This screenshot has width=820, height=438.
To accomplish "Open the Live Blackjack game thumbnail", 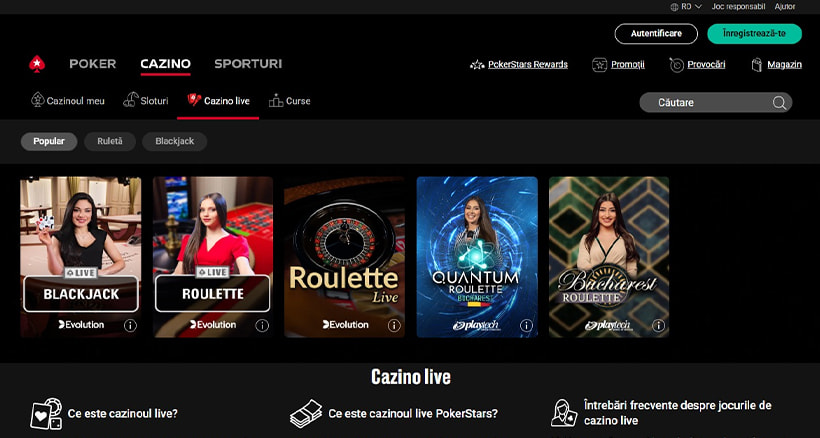I will (x=81, y=257).
